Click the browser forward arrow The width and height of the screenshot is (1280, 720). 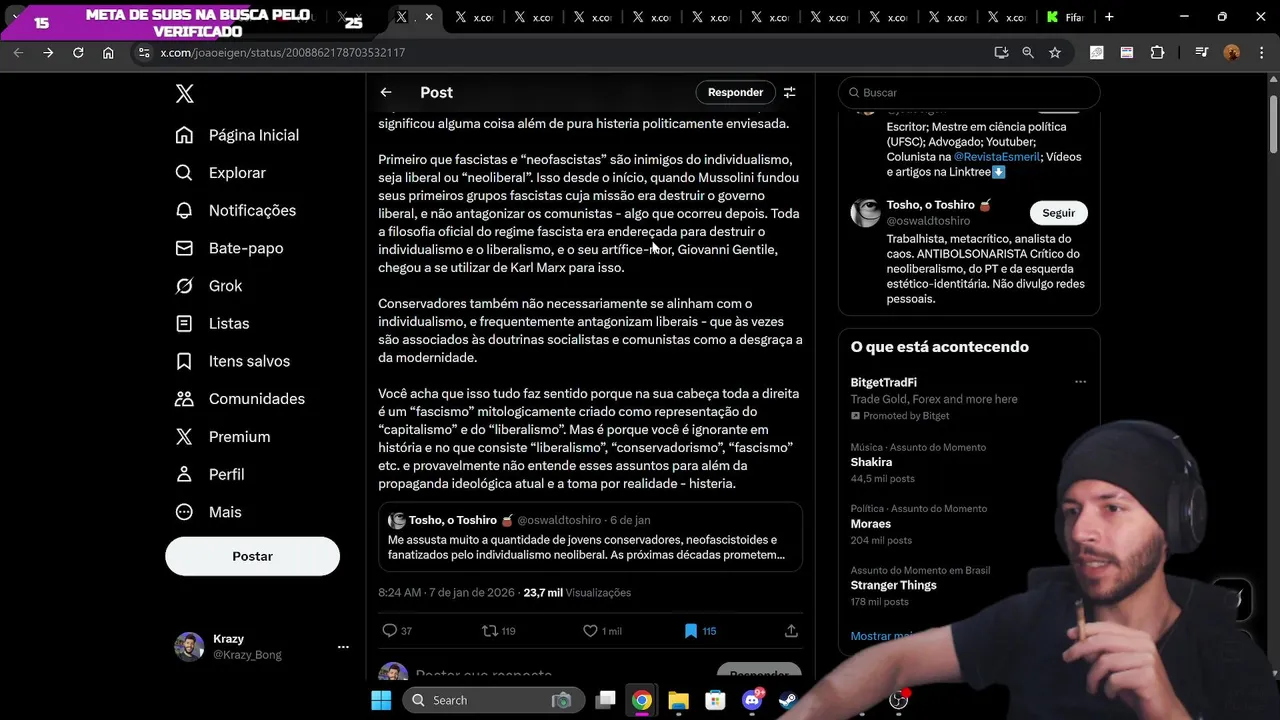coord(48,52)
